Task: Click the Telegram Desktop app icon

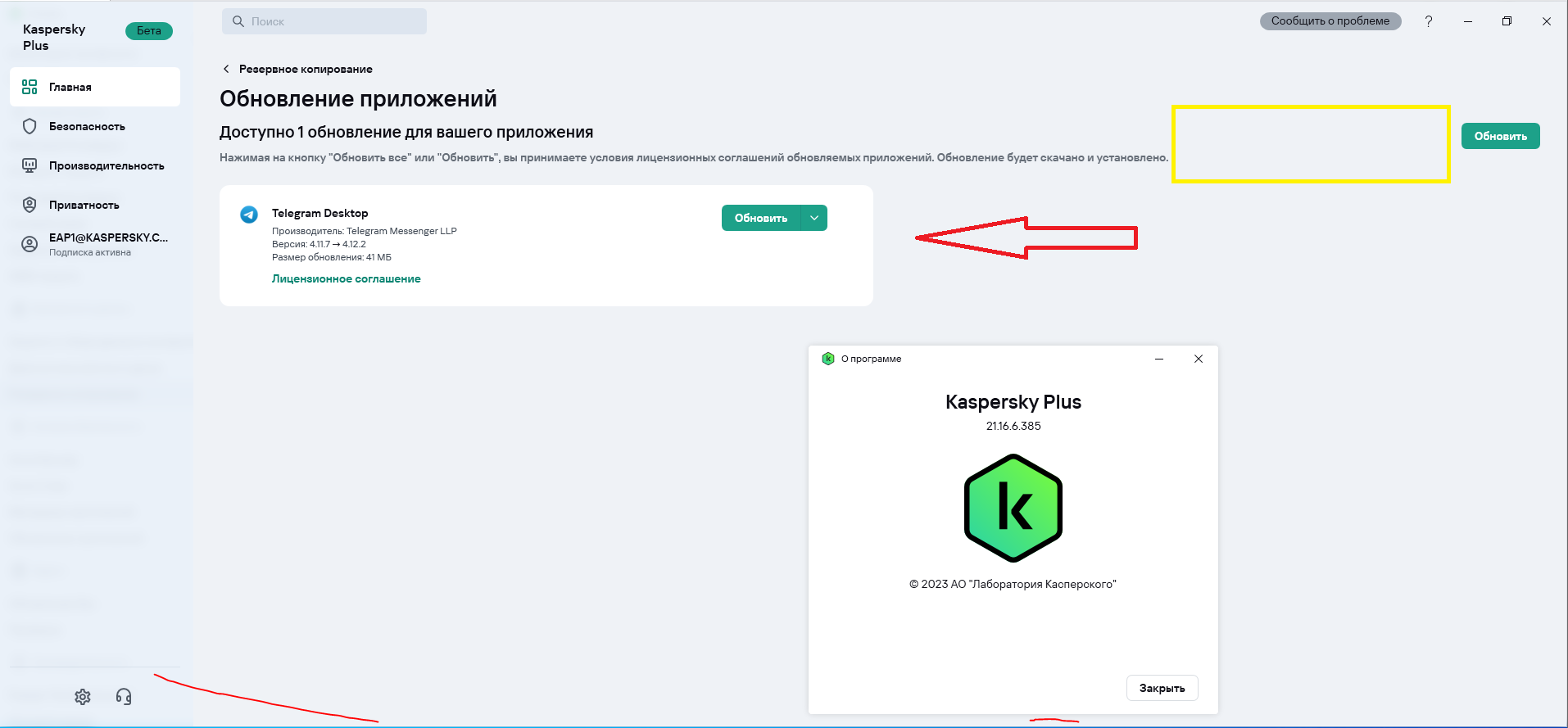Action: coord(249,215)
